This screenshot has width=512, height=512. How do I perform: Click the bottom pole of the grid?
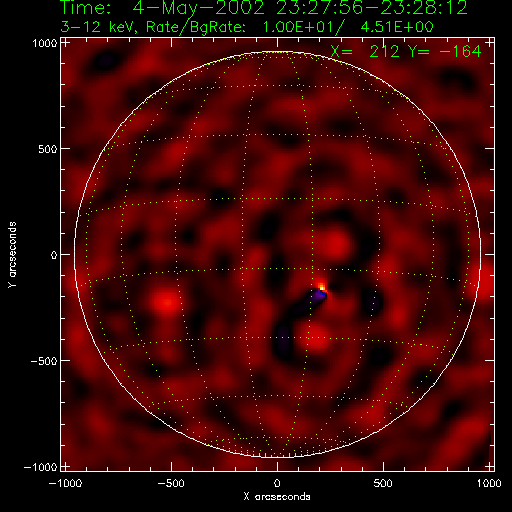tap(277, 456)
